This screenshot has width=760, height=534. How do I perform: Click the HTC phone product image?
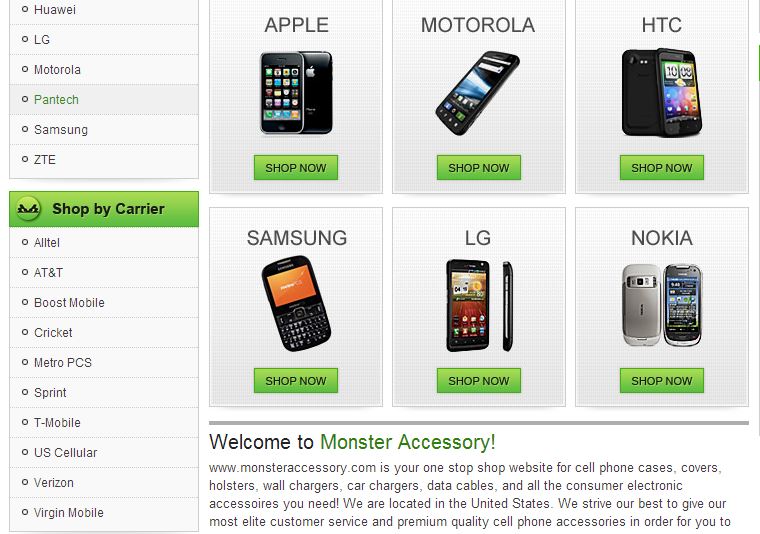click(662, 92)
